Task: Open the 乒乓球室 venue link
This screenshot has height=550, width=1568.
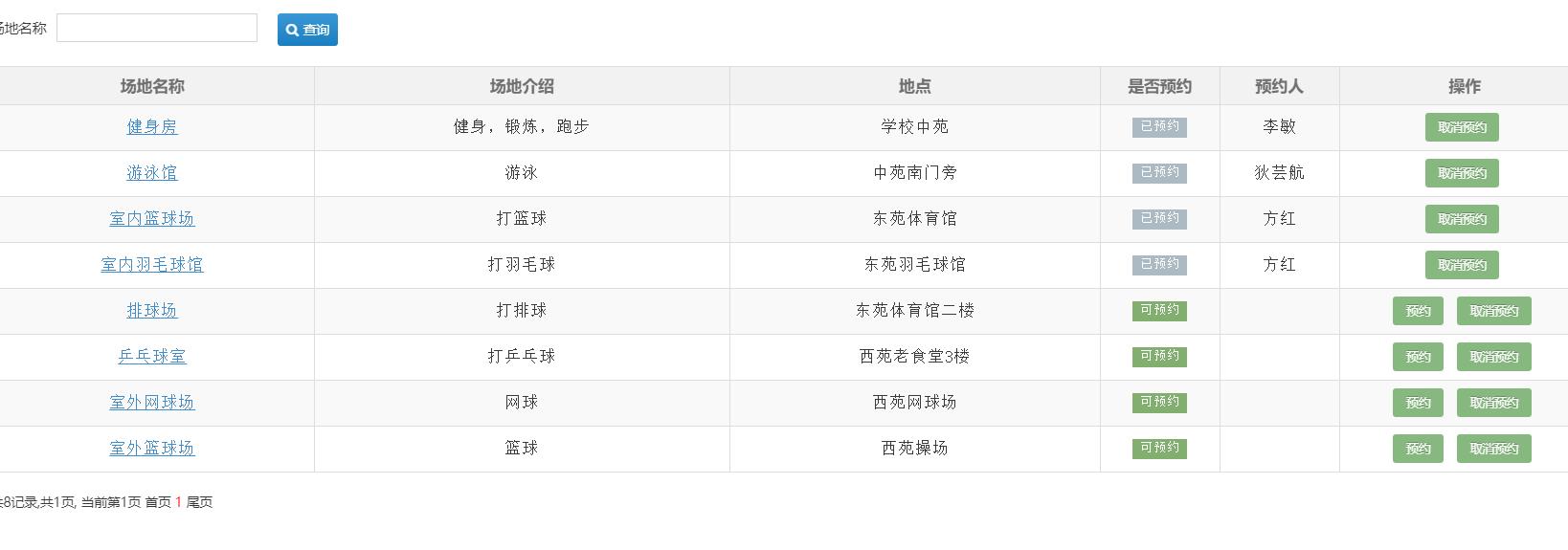Action: 152,356
